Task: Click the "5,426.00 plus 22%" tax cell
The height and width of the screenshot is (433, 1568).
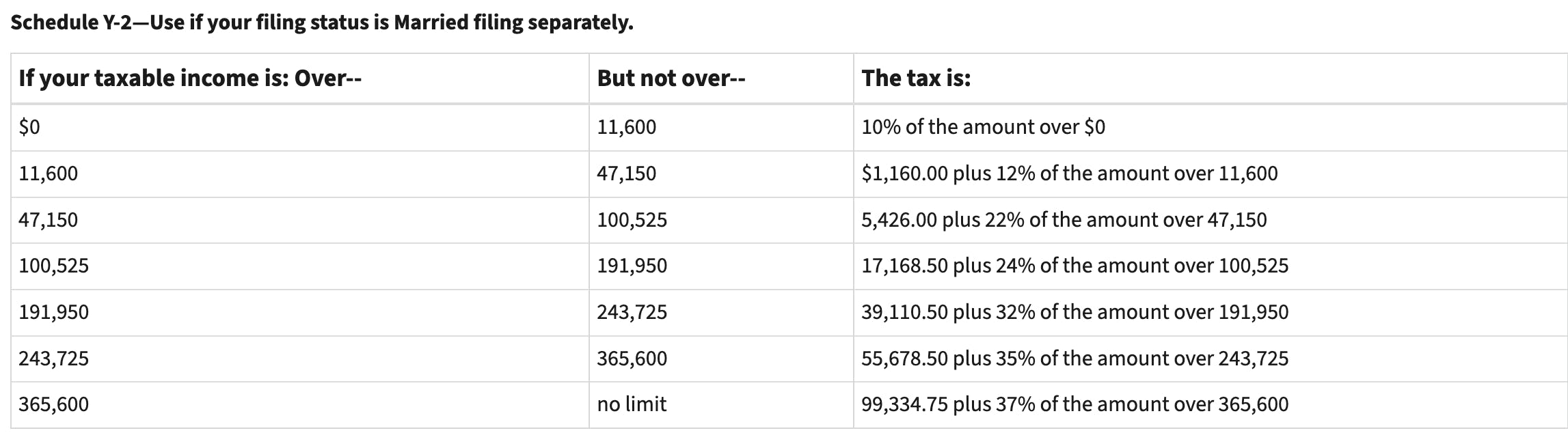Action: (x=1064, y=220)
